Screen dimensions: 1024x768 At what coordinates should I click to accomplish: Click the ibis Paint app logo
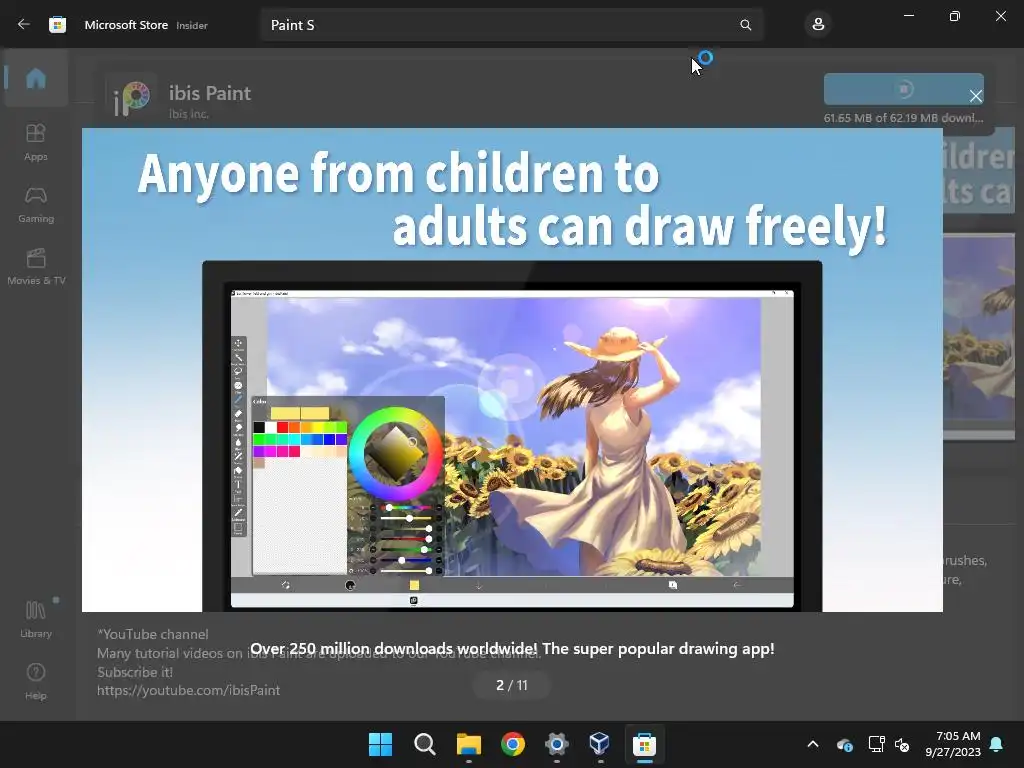click(x=132, y=98)
